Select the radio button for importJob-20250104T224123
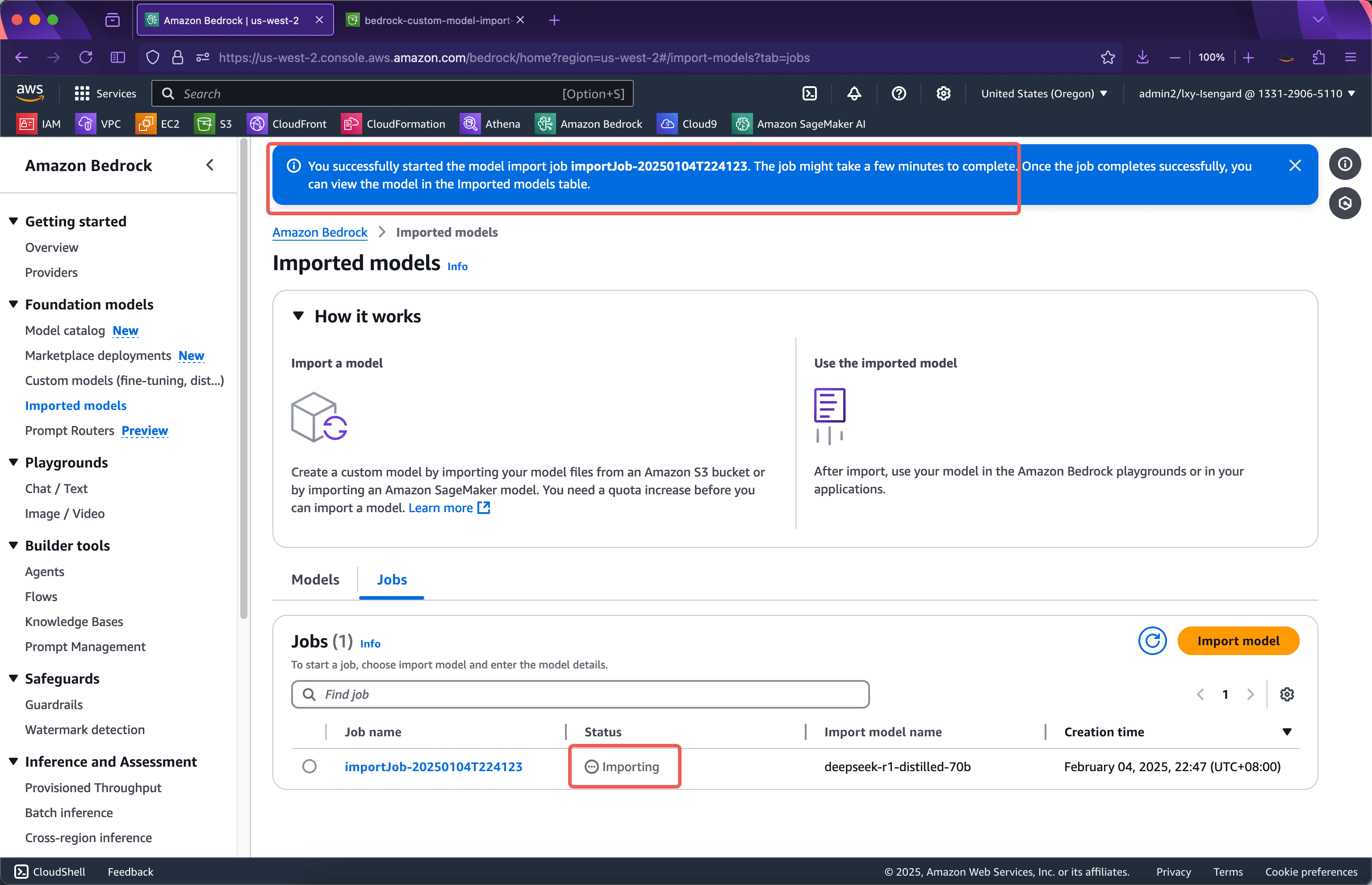The height and width of the screenshot is (885, 1372). (x=310, y=766)
